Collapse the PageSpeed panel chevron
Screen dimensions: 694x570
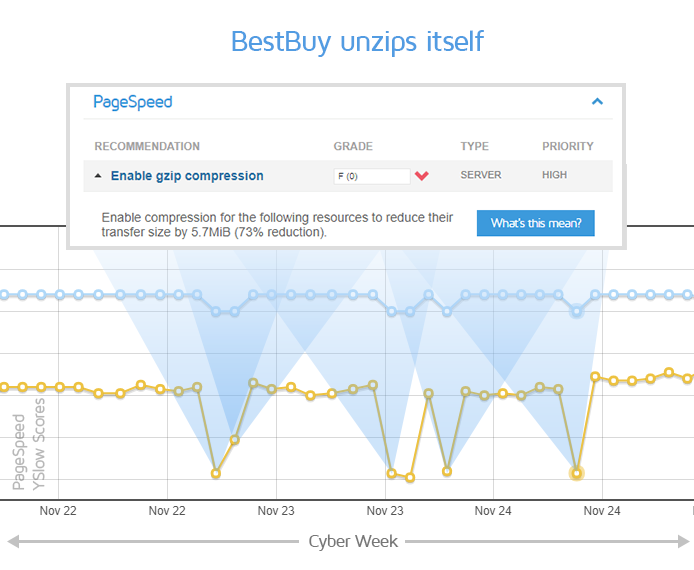click(x=597, y=101)
